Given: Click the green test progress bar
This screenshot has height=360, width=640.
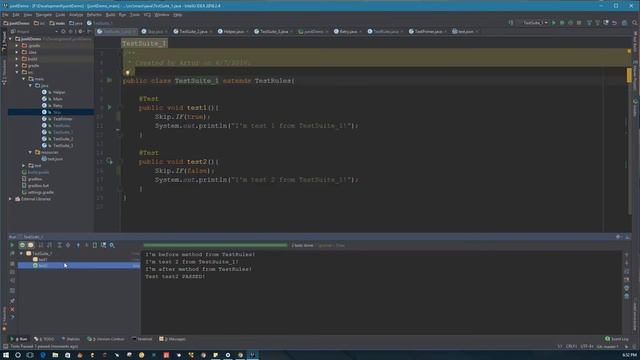Looking at the screenshot, I should (x=216, y=245).
